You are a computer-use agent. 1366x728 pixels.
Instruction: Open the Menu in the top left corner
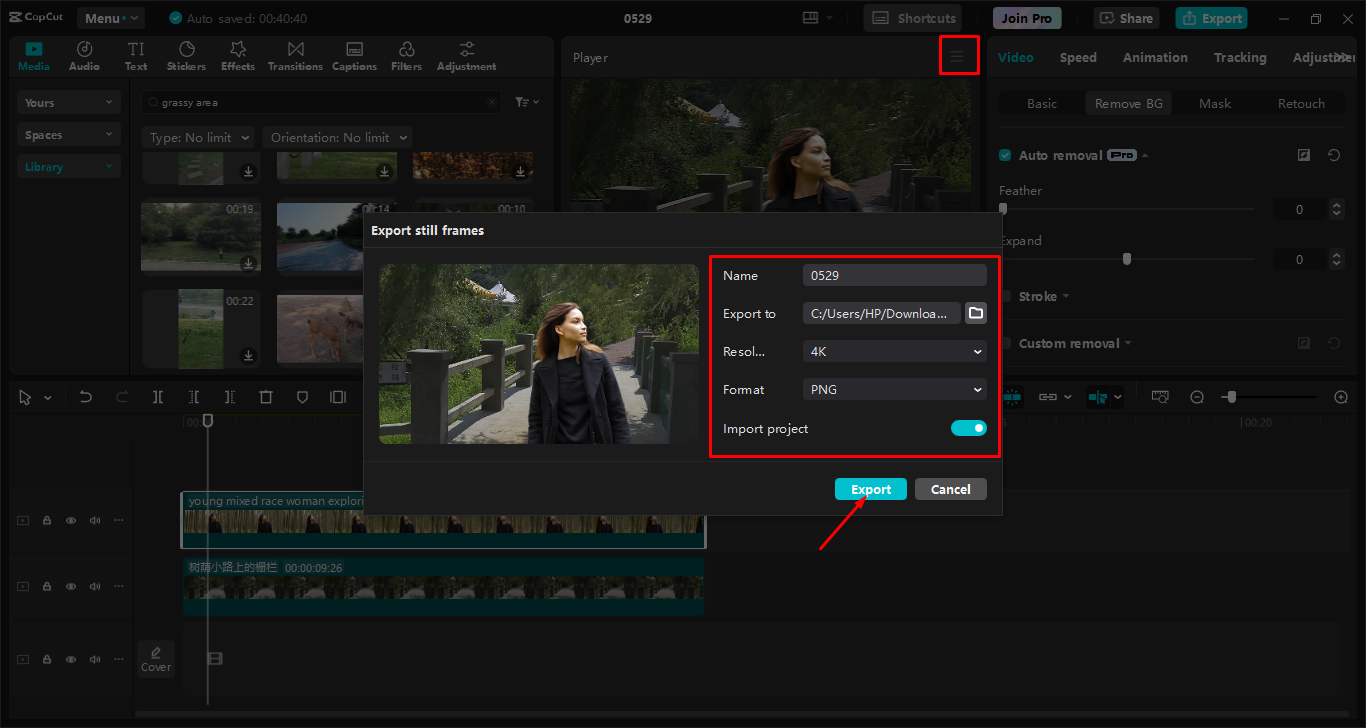click(x=110, y=17)
